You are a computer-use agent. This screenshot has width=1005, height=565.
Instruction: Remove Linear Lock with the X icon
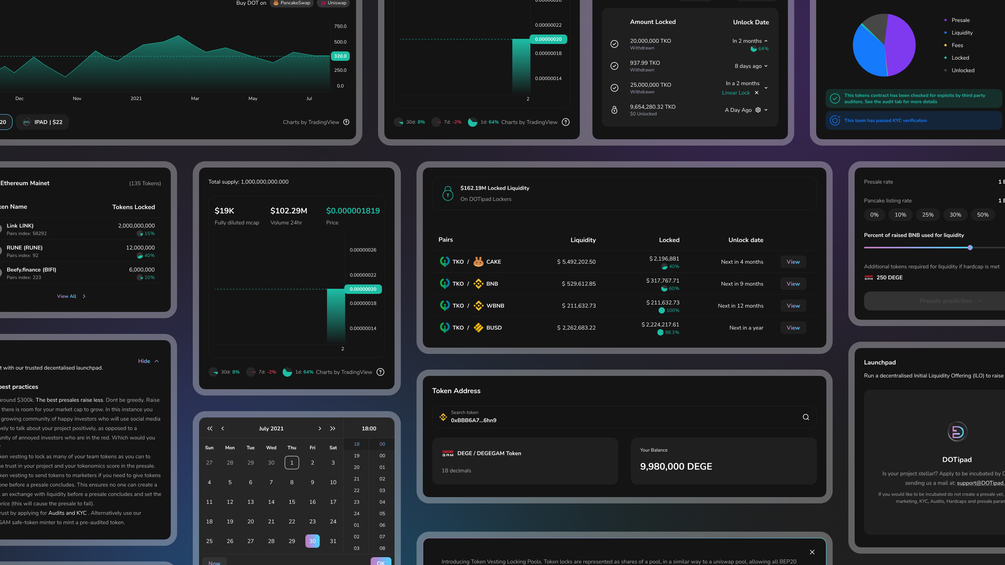[756, 93]
